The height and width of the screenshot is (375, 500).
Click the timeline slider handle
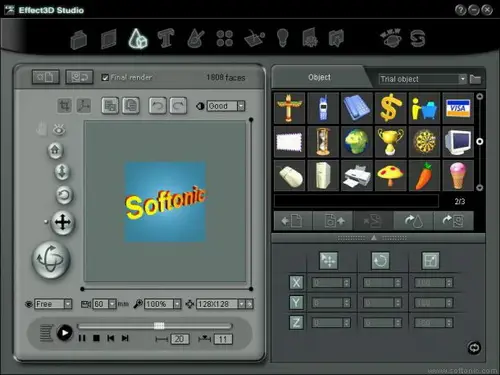point(159,326)
